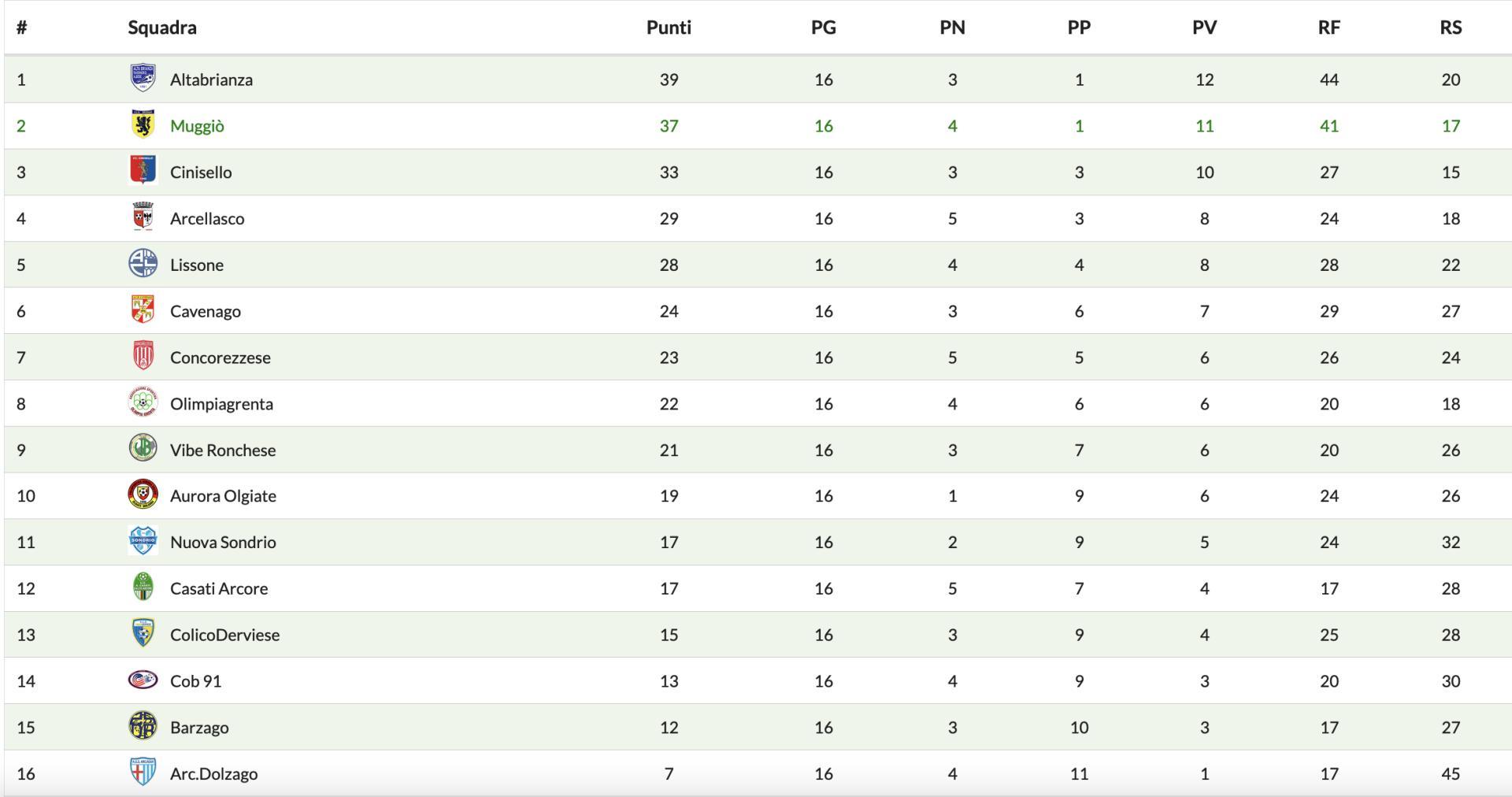Click the Cinisello red-blue crest
This screenshot has width=1512, height=797.
[143, 171]
